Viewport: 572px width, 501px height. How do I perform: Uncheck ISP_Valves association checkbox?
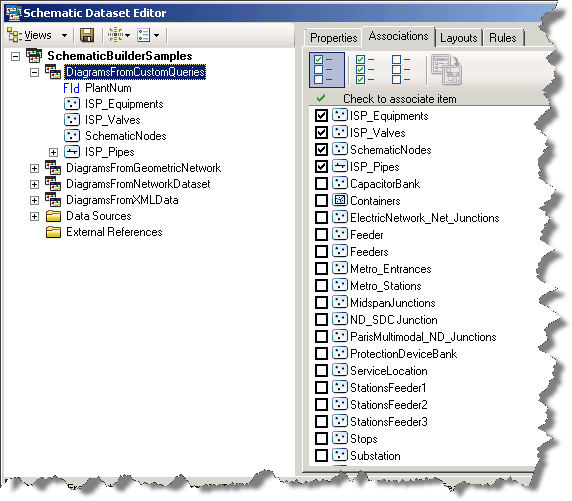tap(321, 132)
